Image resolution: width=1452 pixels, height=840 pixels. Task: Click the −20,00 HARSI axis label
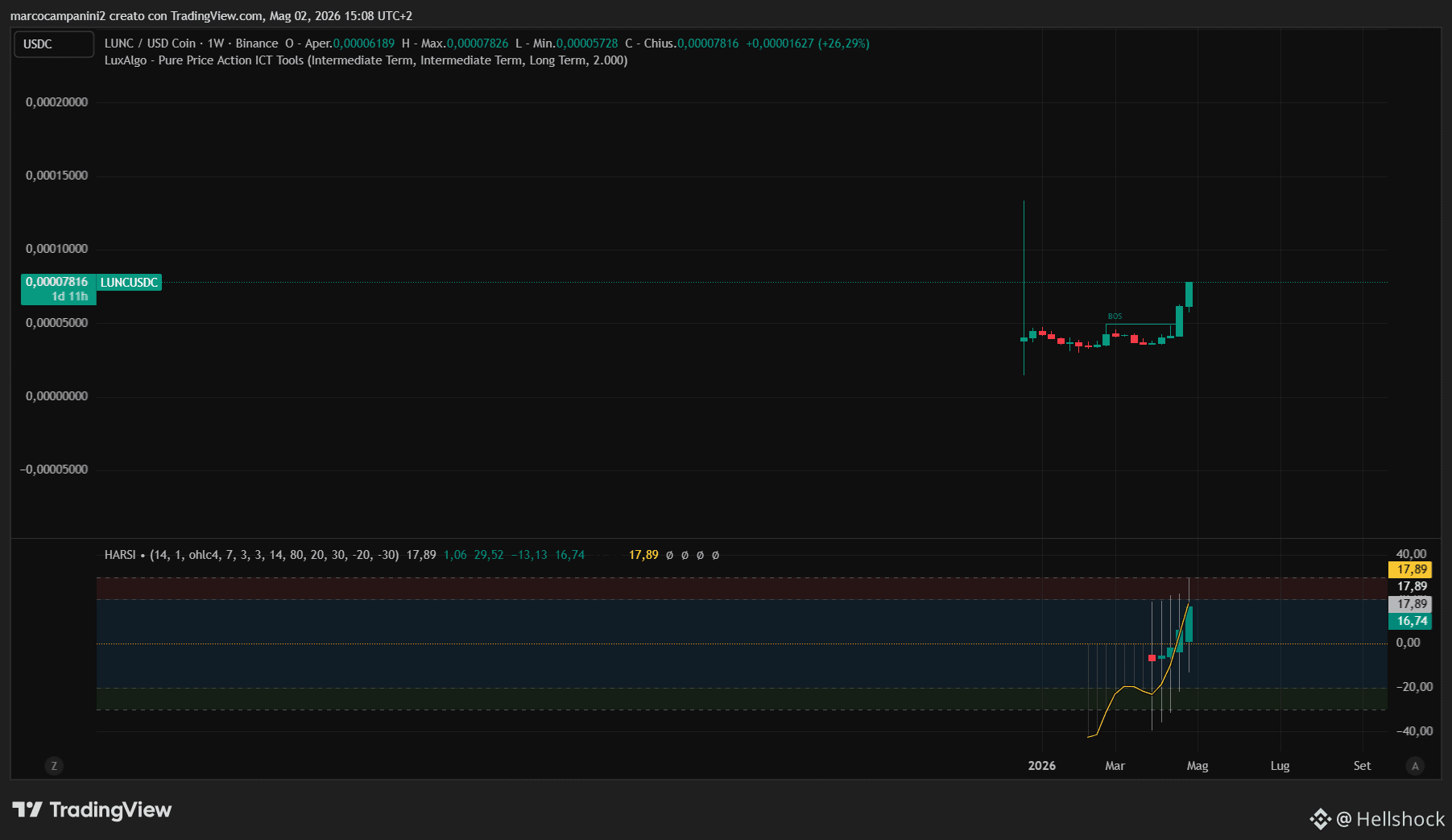(x=1414, y=687)
